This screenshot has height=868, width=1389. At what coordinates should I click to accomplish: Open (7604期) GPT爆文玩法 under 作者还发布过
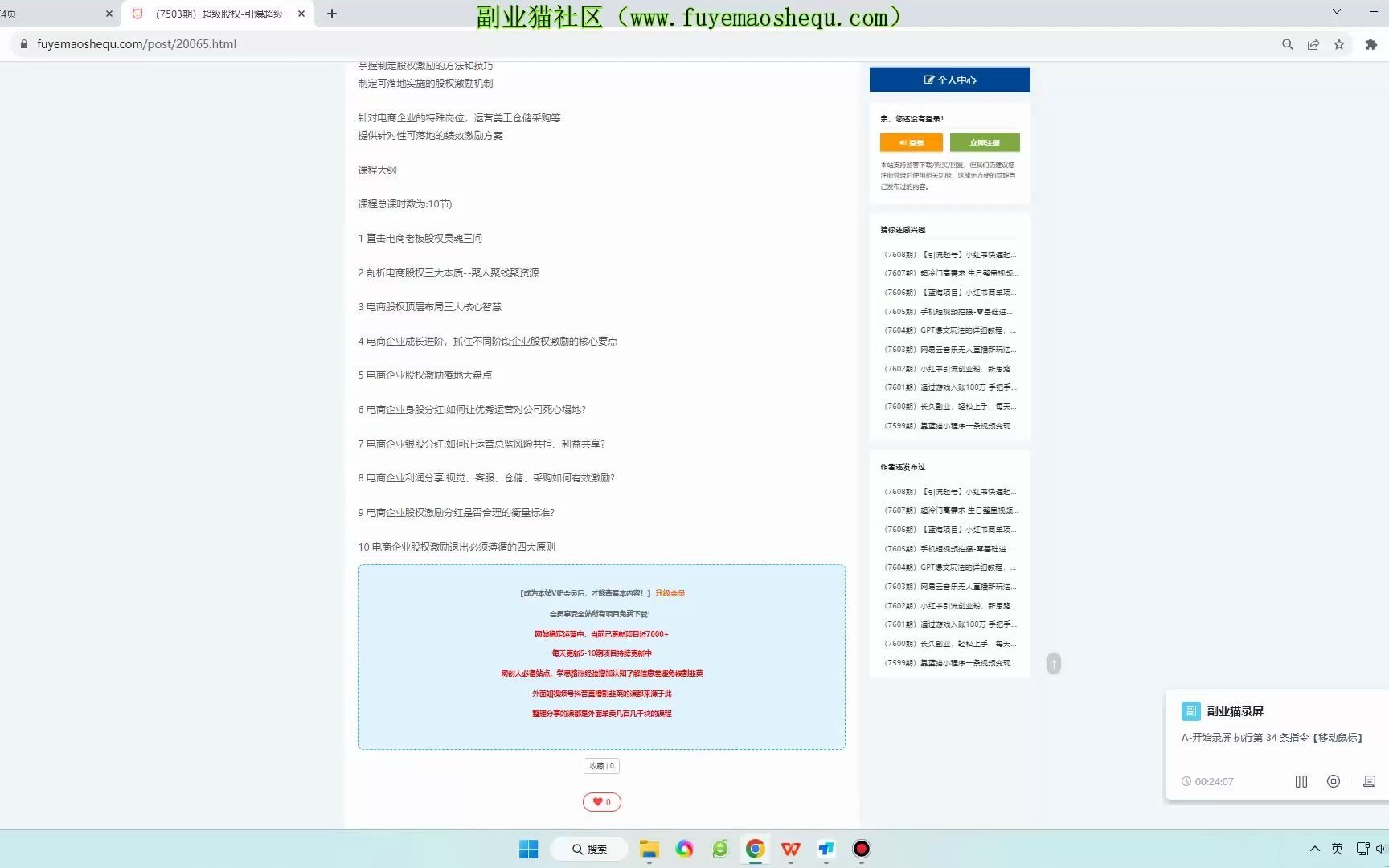950,567
